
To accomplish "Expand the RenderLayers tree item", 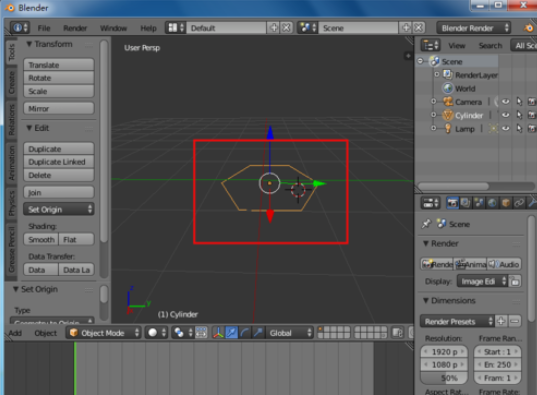I will (x=437, y=74).
